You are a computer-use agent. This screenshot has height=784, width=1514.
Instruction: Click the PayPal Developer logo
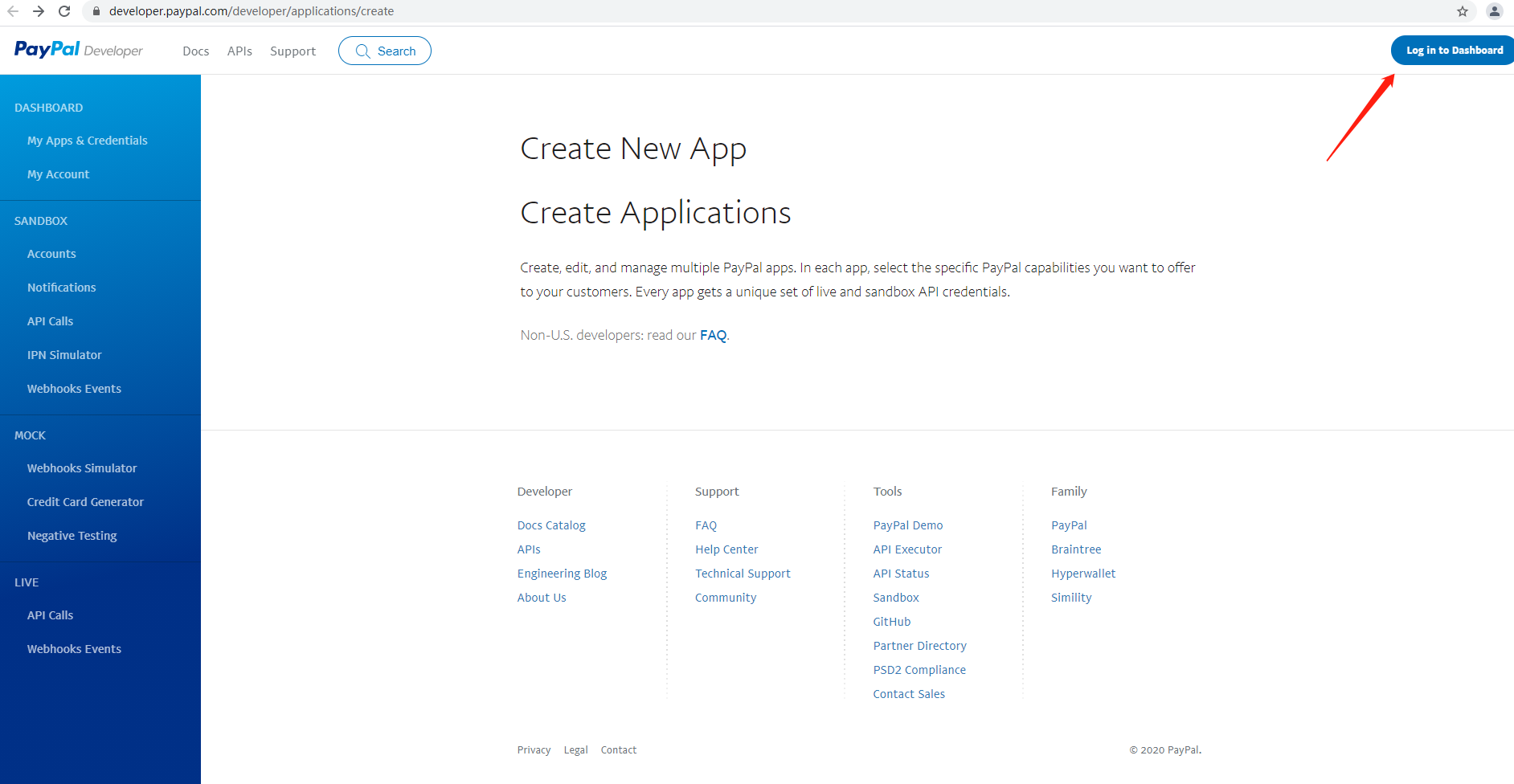click(79, 50)
